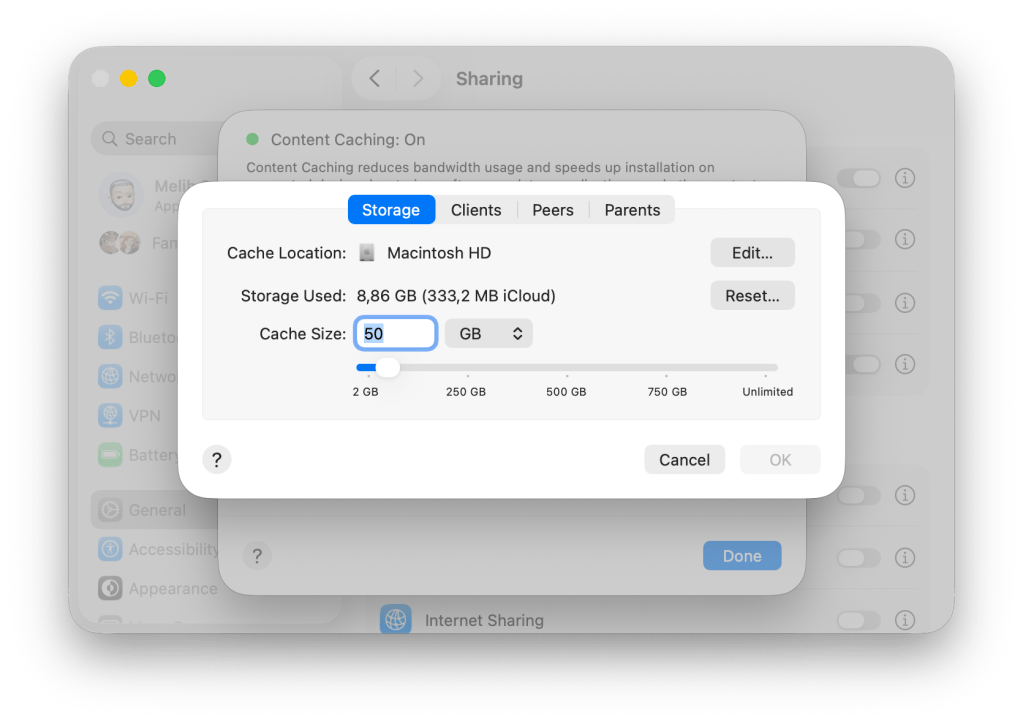Switch to the Clients tab
Screen dimensions: 1023x724
point(476,210)
